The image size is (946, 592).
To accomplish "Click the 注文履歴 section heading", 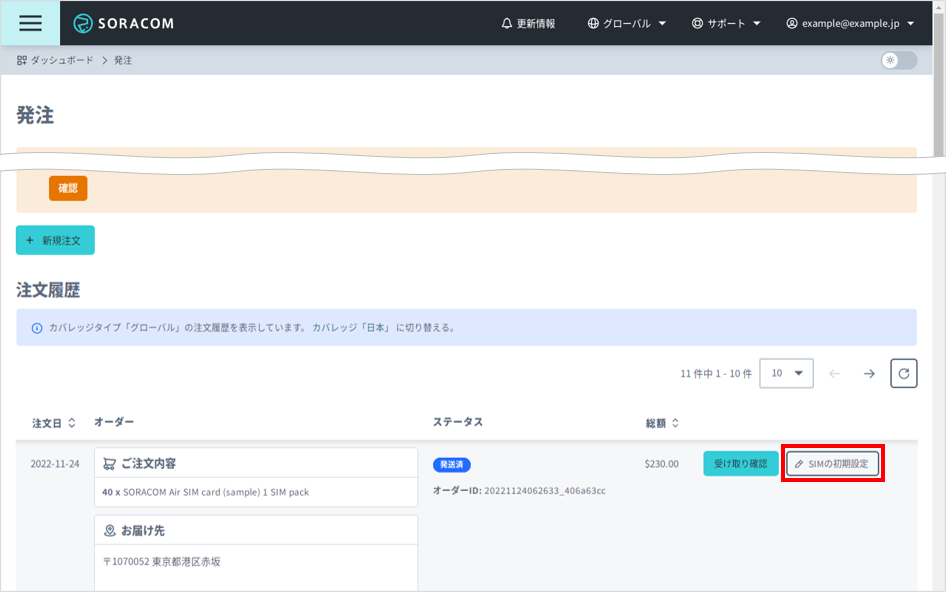I will point(48,290).
